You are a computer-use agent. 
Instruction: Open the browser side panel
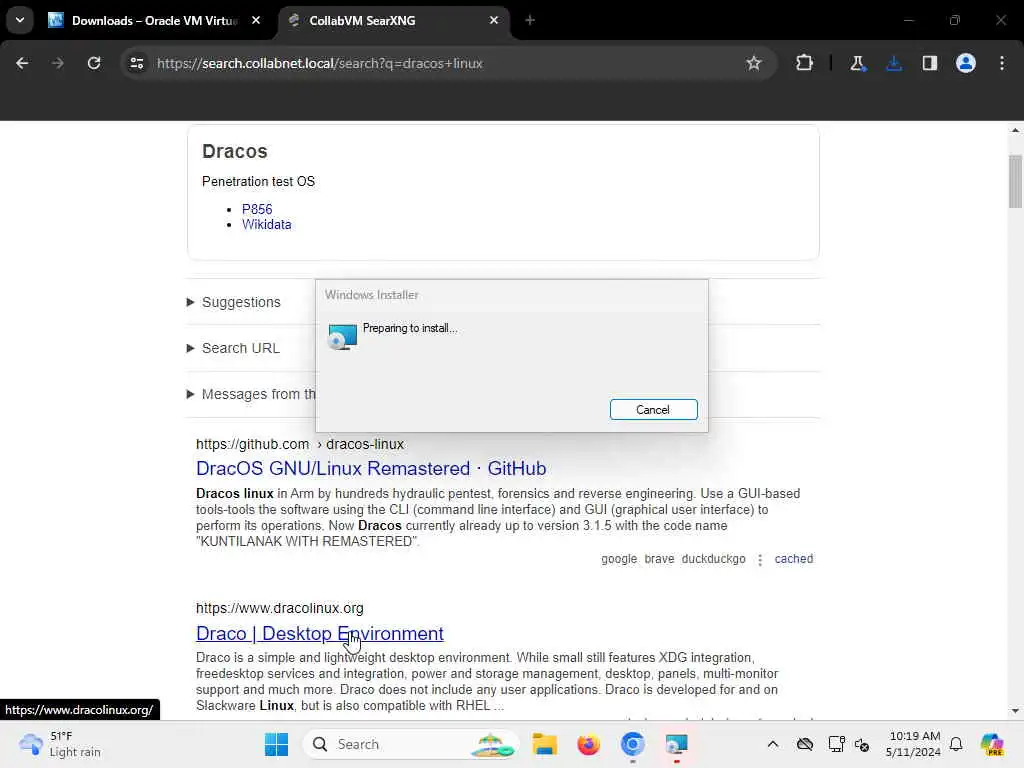(929, 63)
